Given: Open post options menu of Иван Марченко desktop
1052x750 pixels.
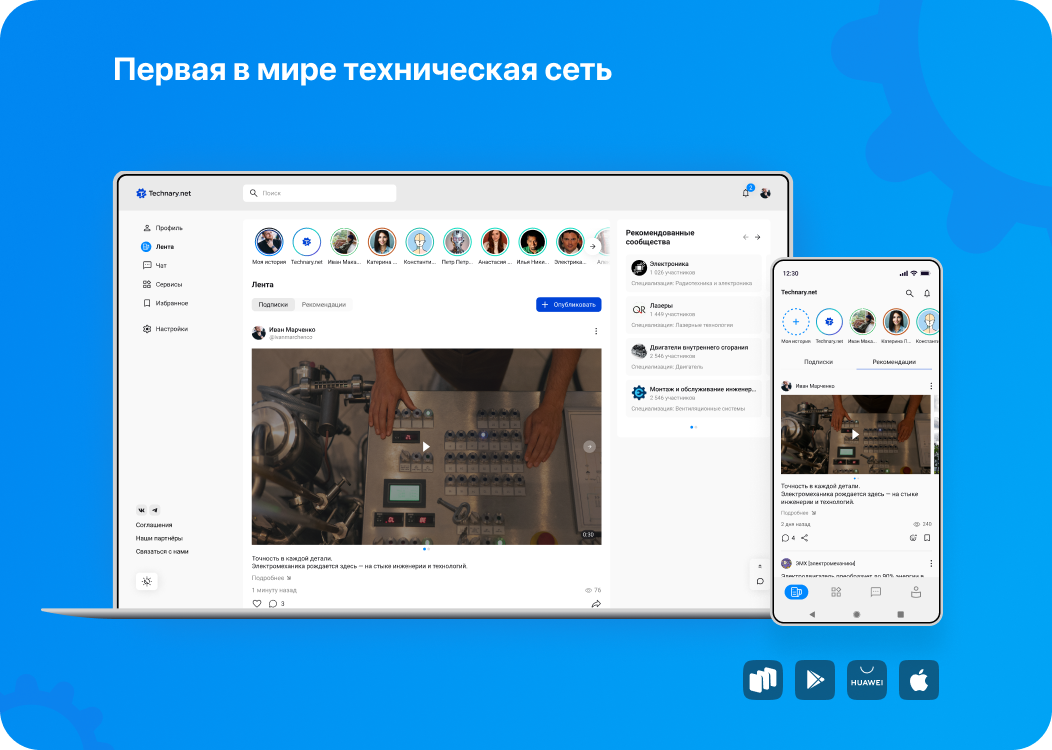Looking at the screenshot, I should (x=596, y=331).
